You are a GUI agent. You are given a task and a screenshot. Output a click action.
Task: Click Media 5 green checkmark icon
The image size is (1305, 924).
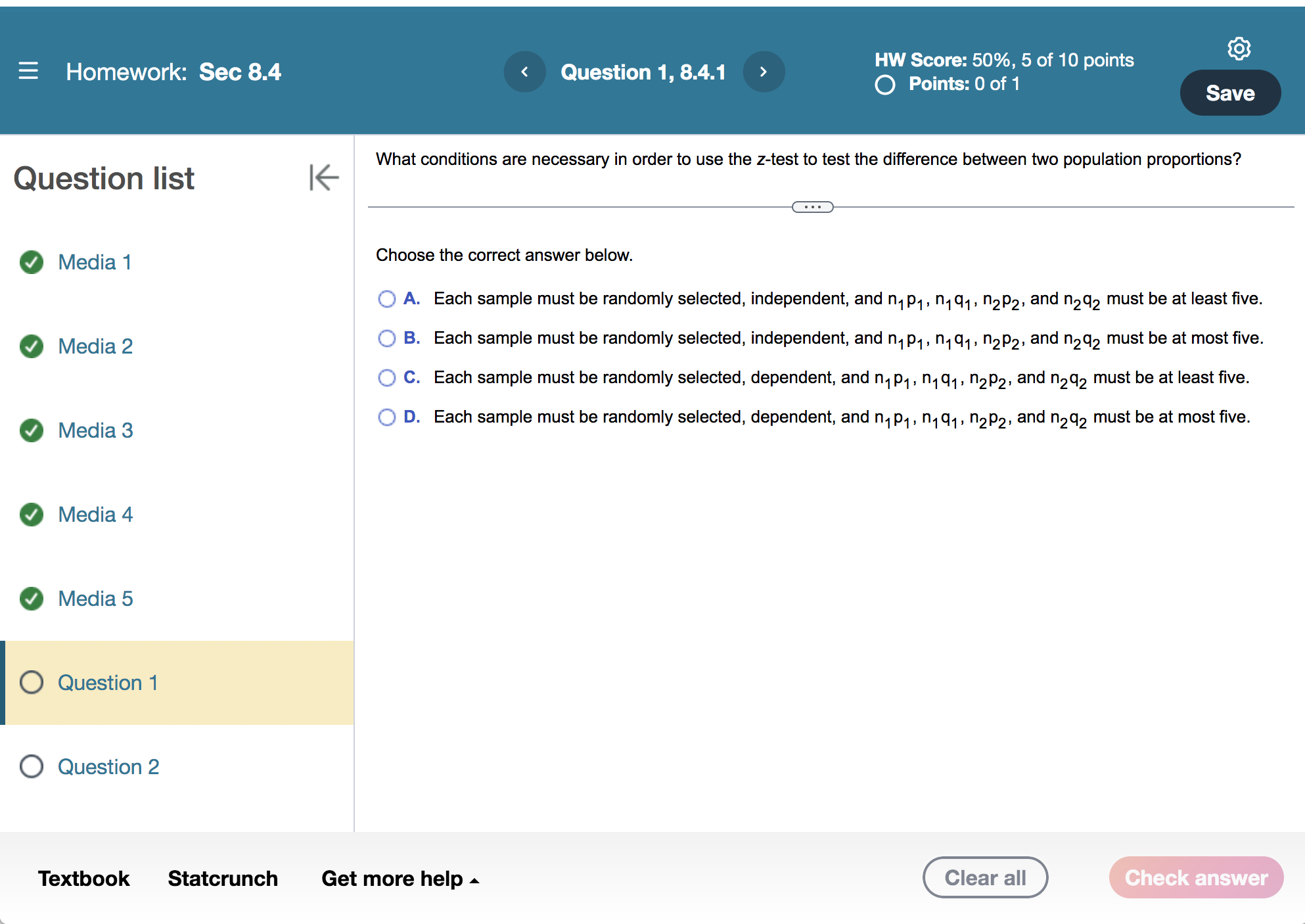(32, 599)
